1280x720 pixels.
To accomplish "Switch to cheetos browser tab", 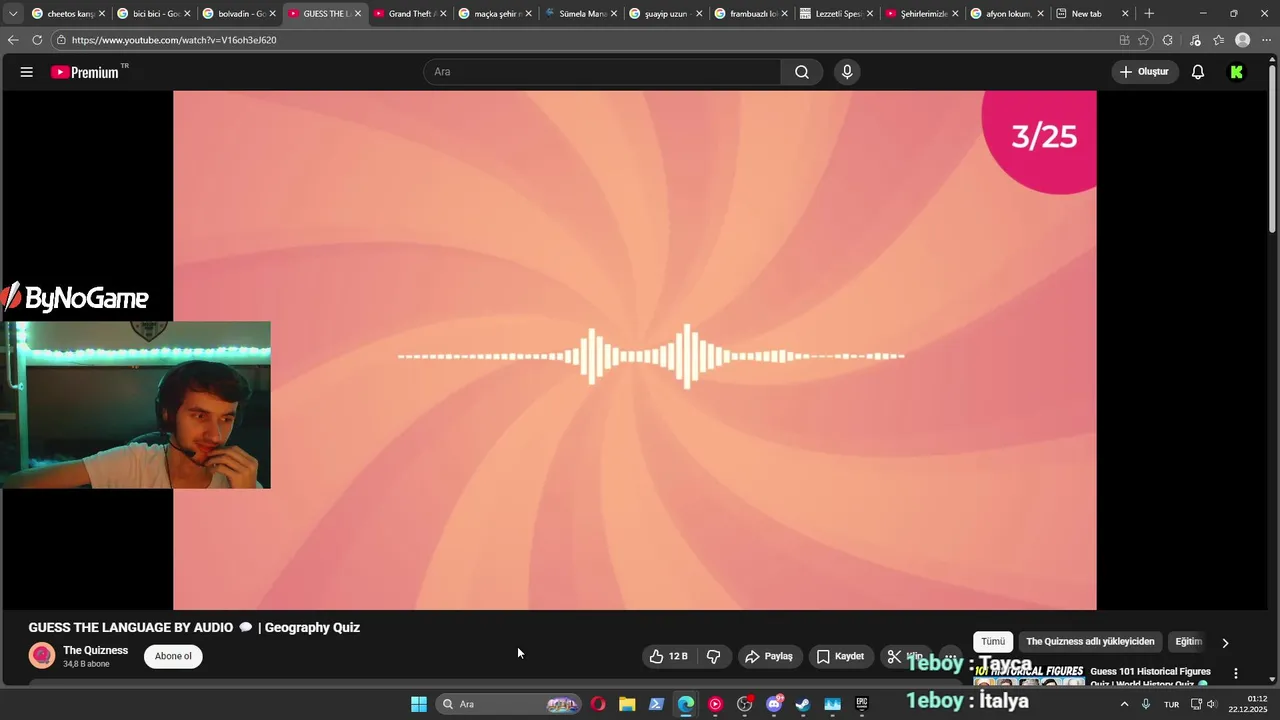I will tap(68, 13).
